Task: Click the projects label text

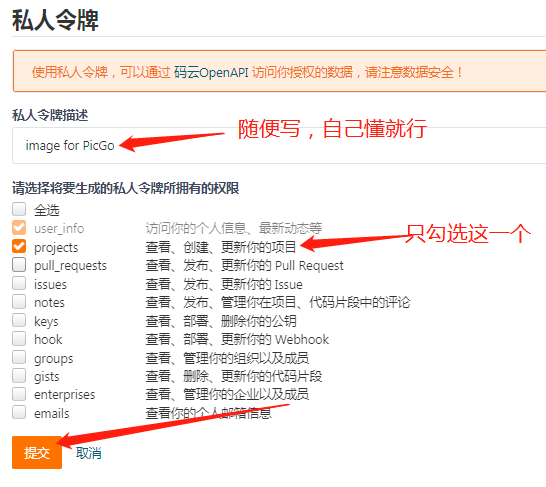Action: pos(56,248)
